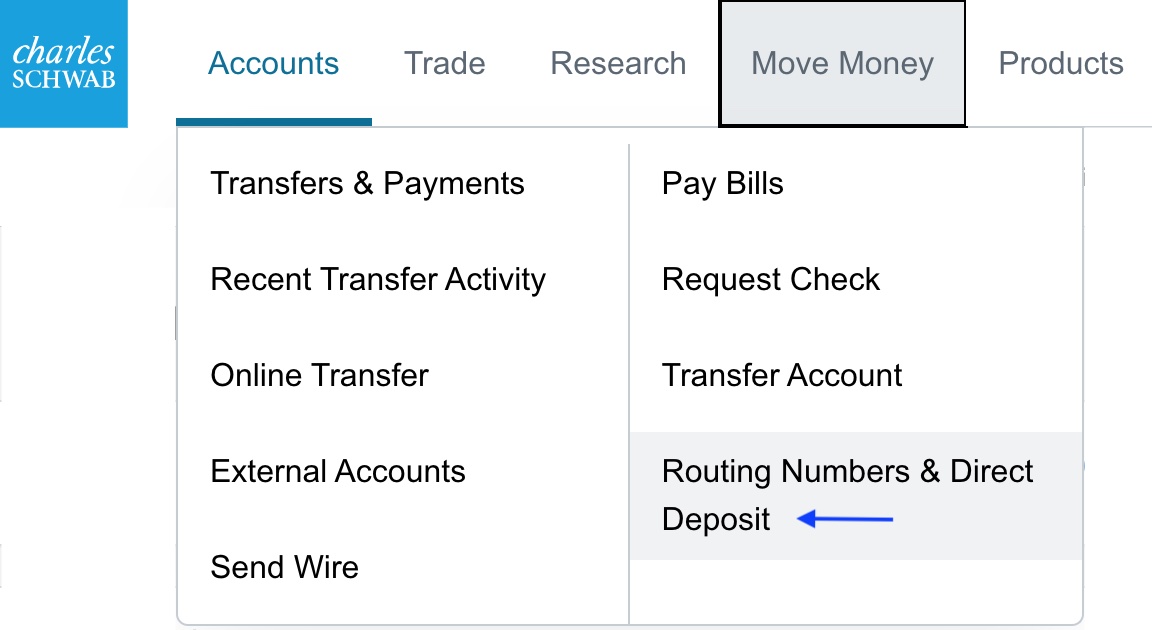The height and width of the screenshot is (630, 1152).
Task: Select Transfers & Payments menu item
Action: click(367, 184)
